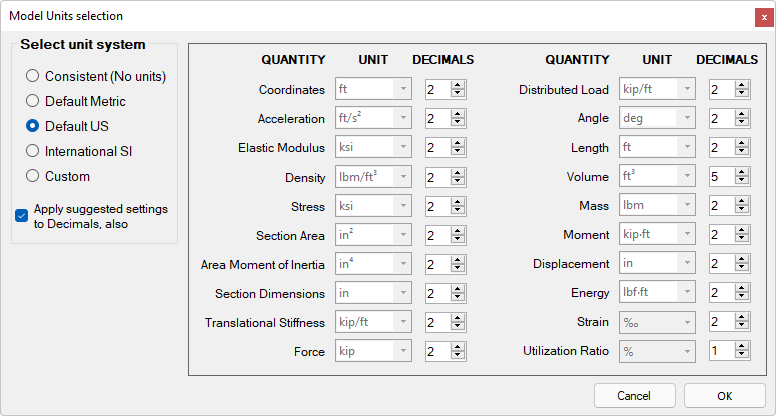Choose the International SI radio option
Viewport: 776px width, 416px height.
(79, 151)
